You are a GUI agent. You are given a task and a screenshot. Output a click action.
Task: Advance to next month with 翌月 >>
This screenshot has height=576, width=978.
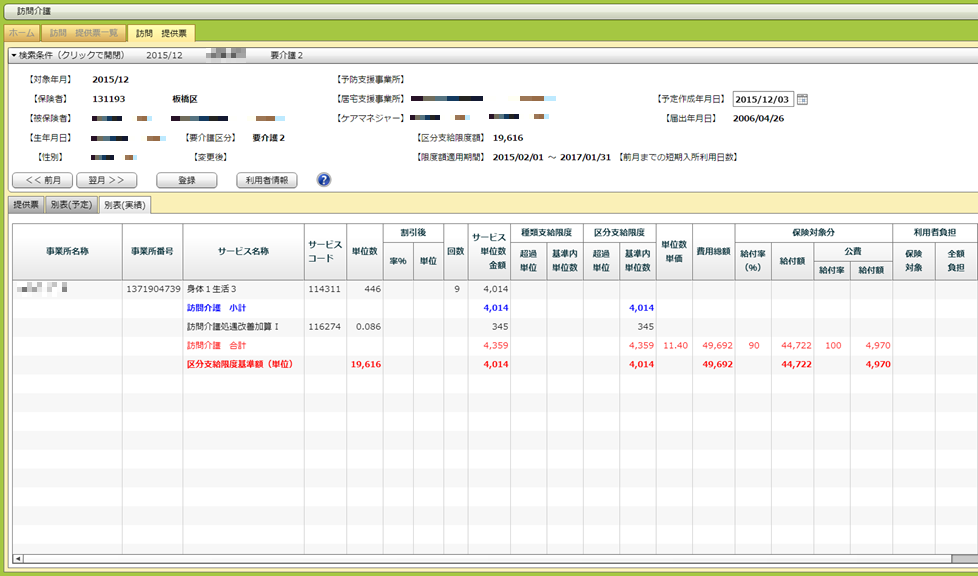pos(106,180)
